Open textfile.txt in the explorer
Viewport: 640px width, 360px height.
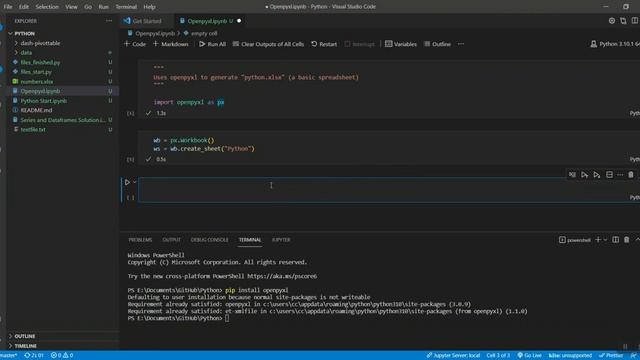tap(33, 129)
